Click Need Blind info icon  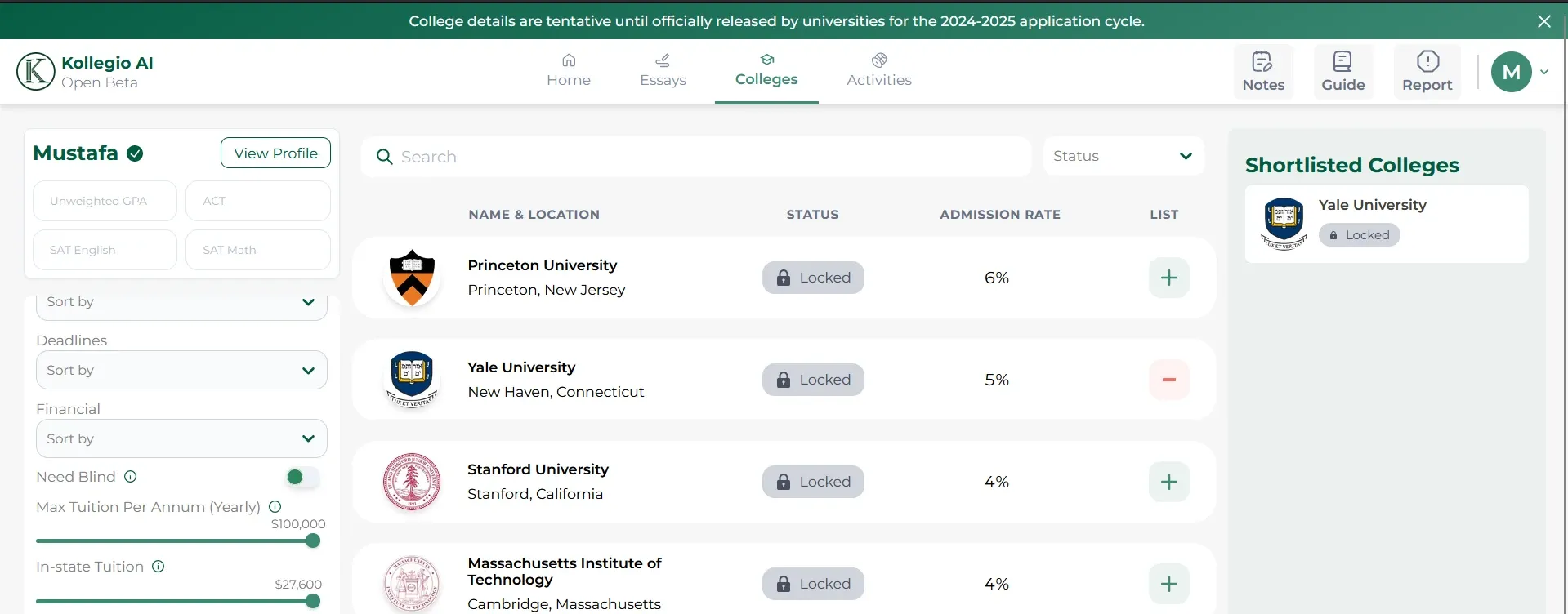click(131, 477)
